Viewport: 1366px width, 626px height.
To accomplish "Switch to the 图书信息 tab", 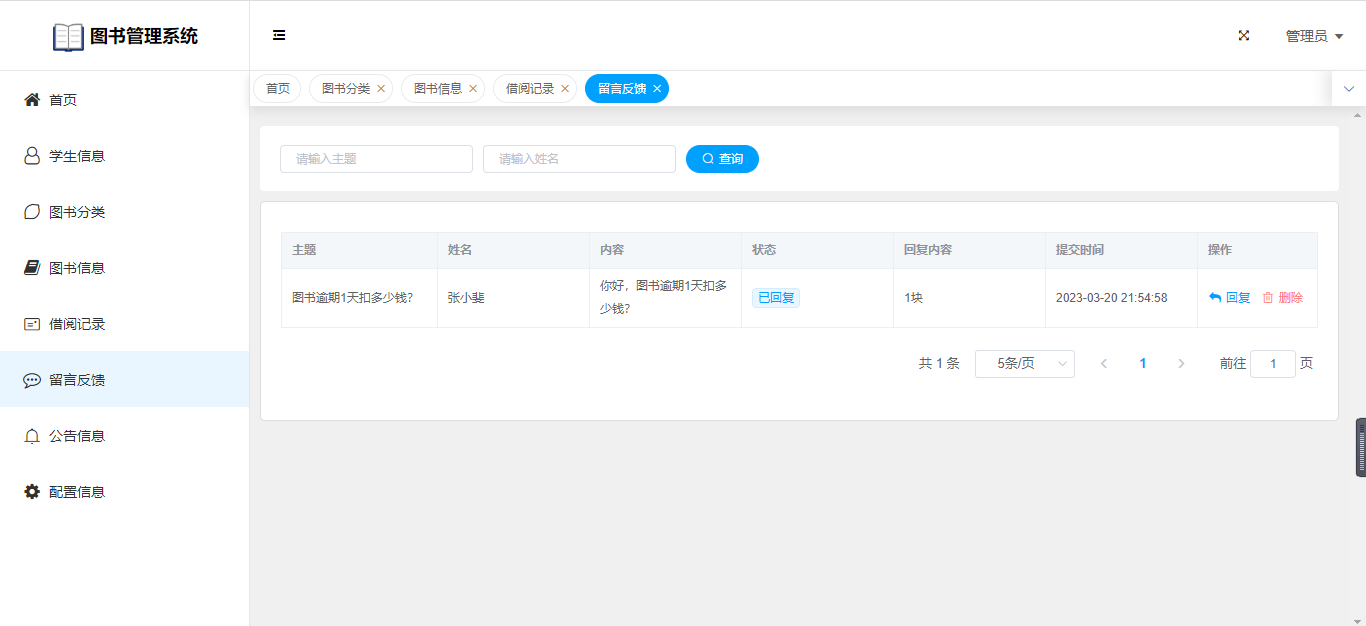I will click(438, 89).
